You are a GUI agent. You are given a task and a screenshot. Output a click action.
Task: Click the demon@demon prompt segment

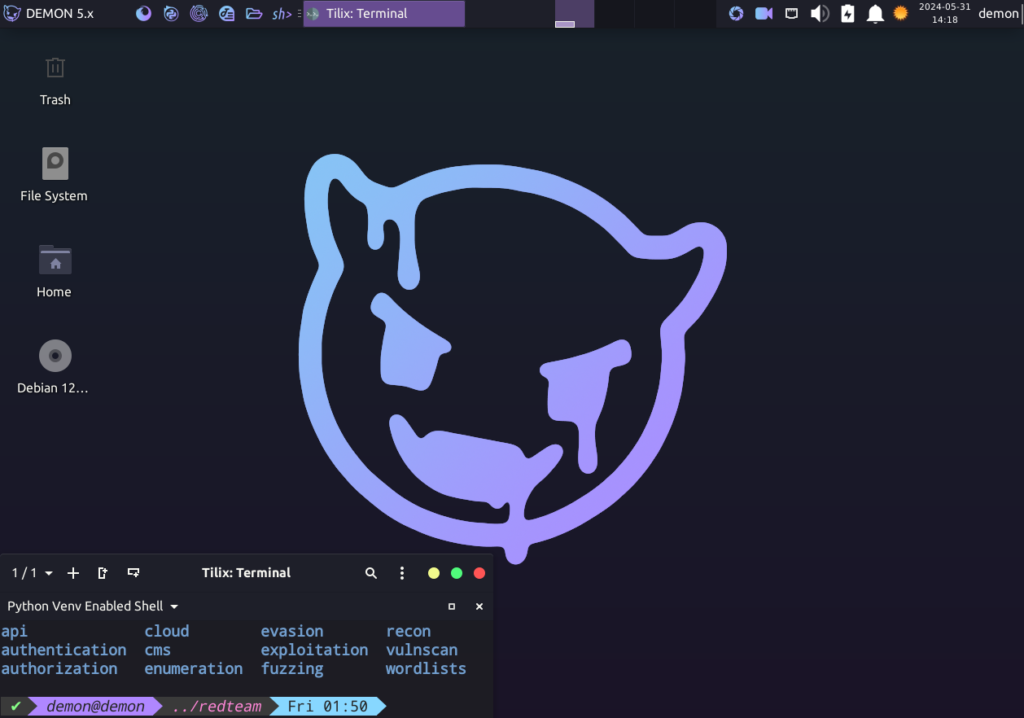(x=95, y=706)
